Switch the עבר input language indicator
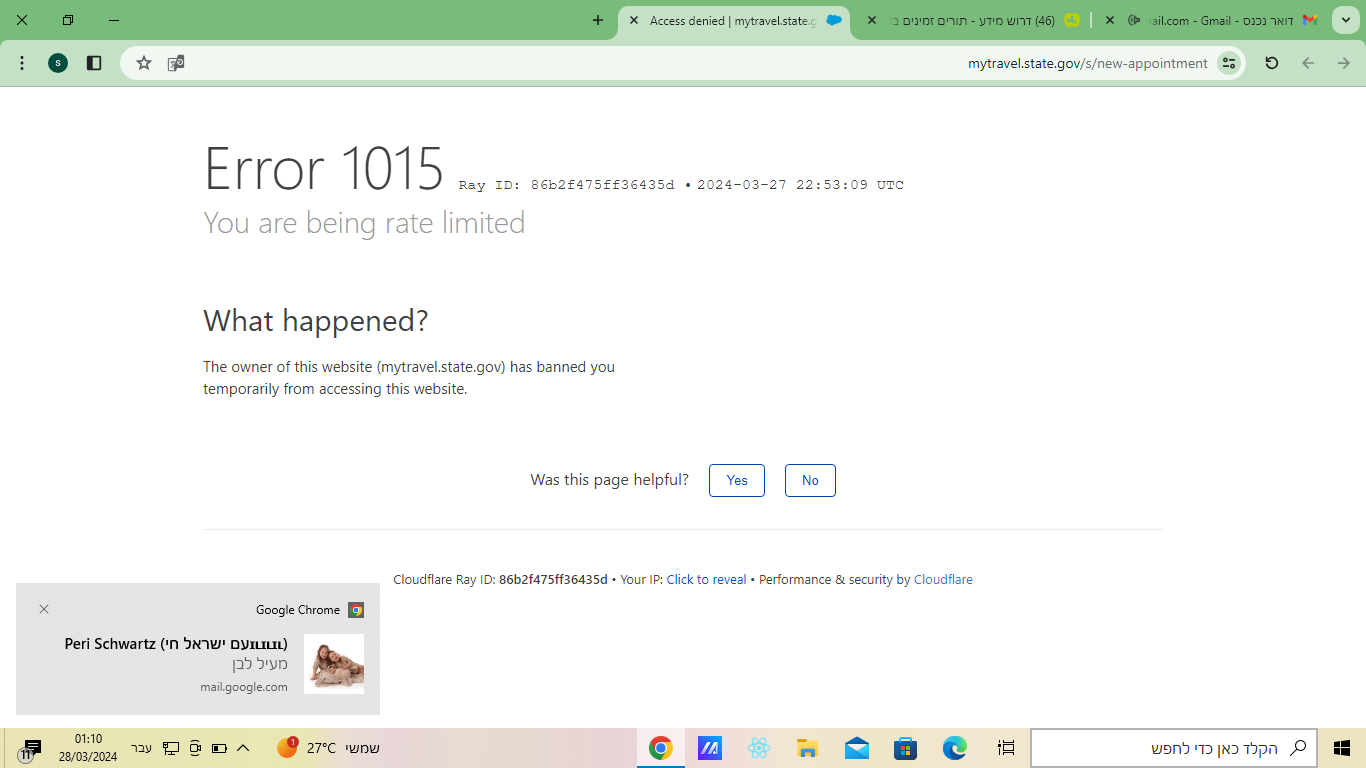 (142, 748)
